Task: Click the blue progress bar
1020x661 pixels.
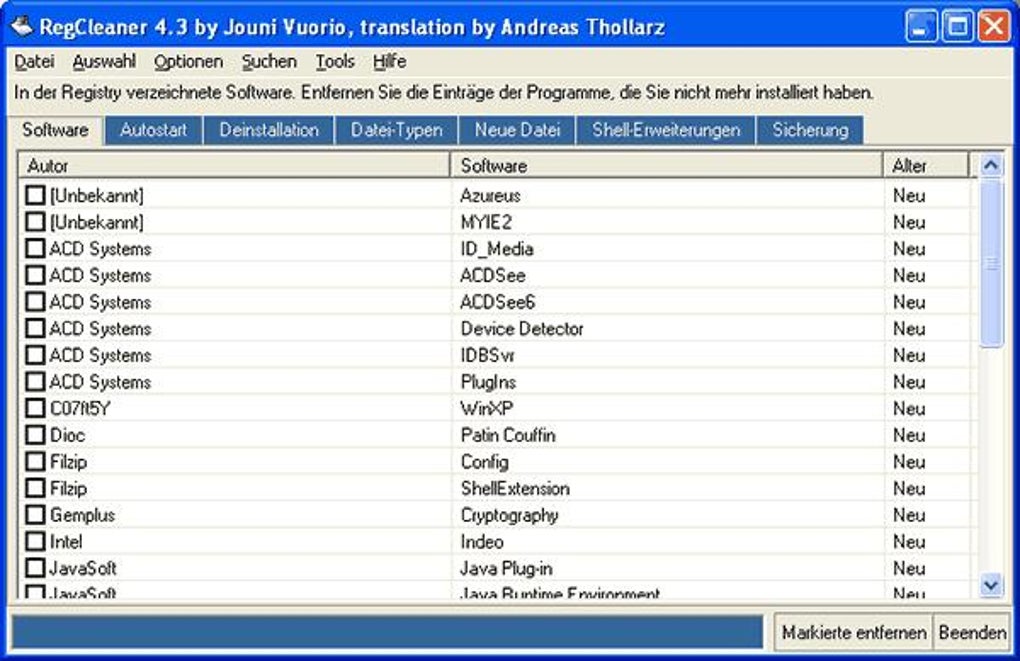Action: pos(387,632)
